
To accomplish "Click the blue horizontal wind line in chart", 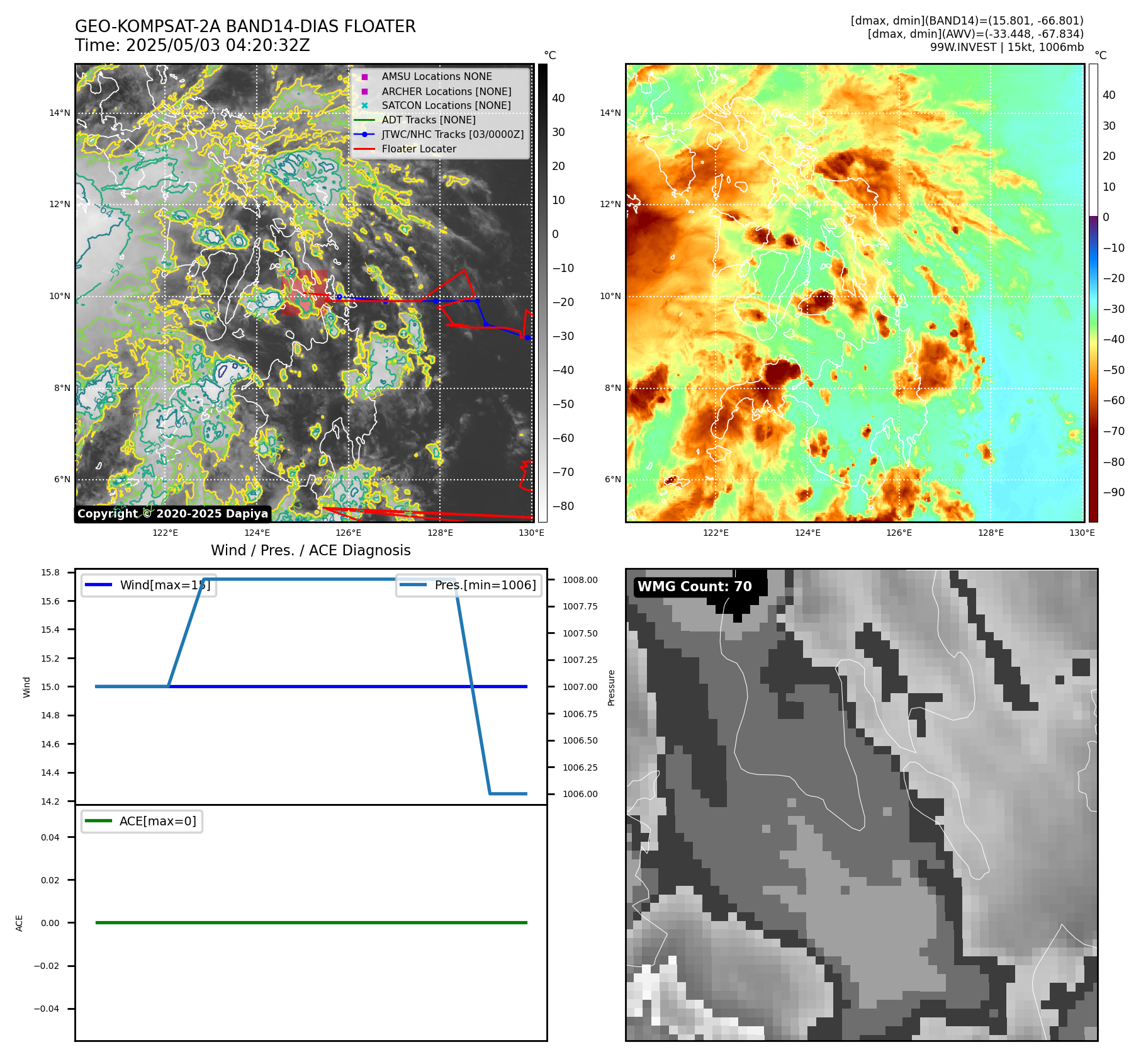I will coord(312,686).
